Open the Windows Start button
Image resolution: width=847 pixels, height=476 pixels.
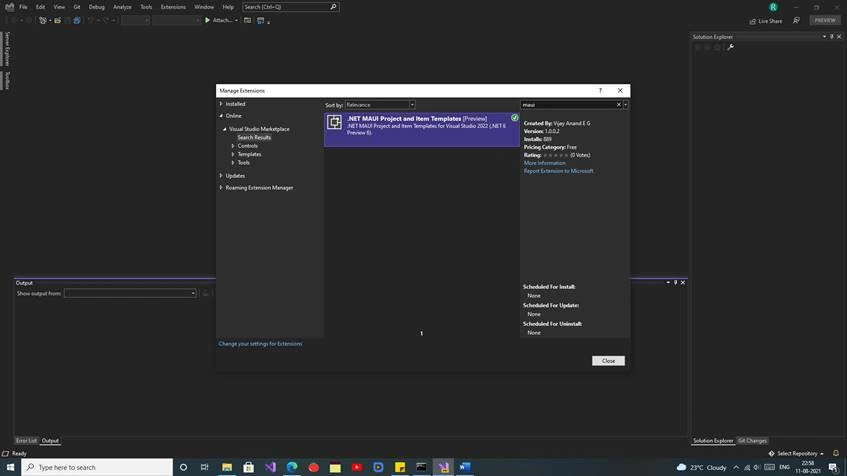pyautogui.click(x=10, y=467)
